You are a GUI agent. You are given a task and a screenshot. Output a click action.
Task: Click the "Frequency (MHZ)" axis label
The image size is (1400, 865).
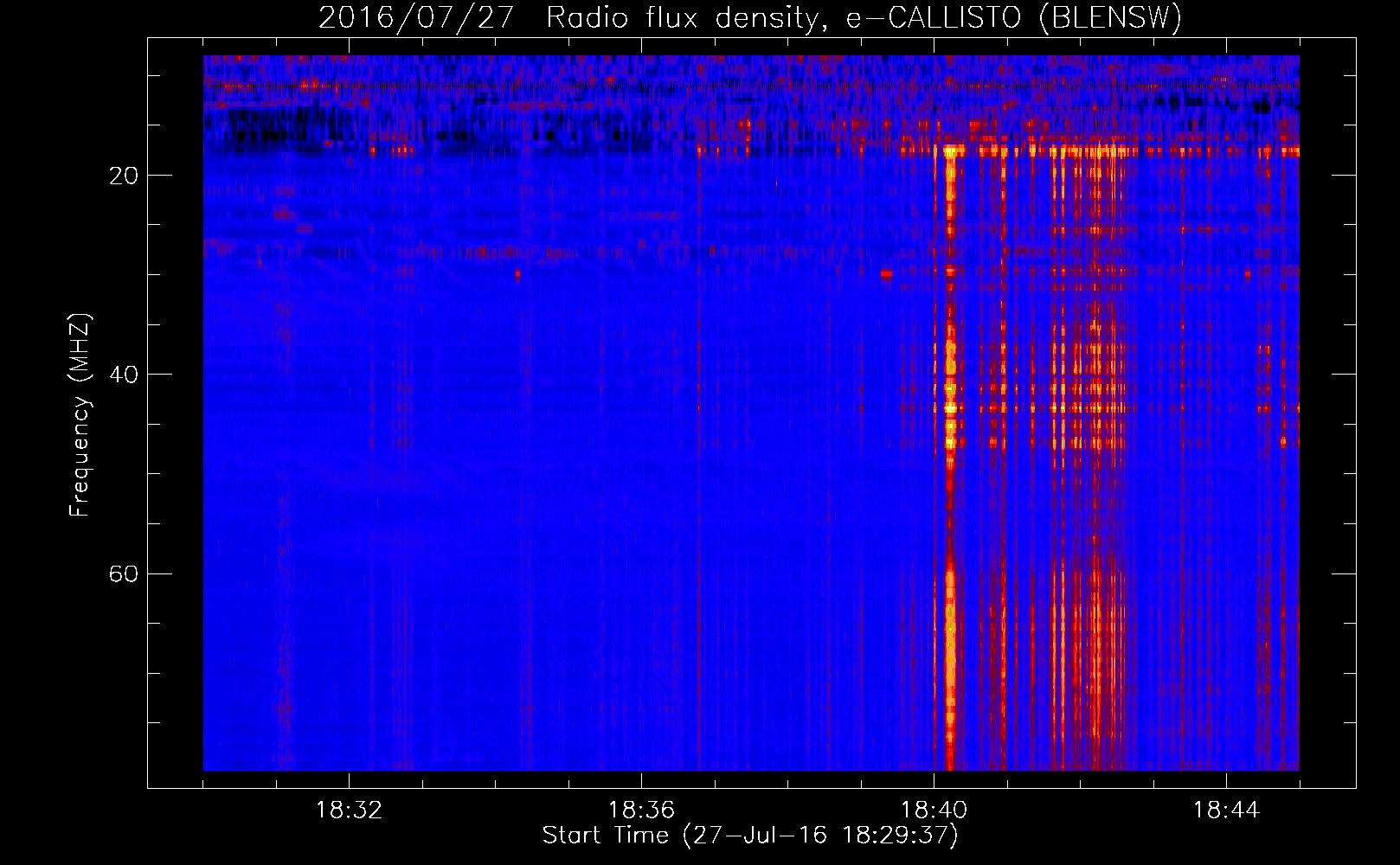[x=80, y=416]
